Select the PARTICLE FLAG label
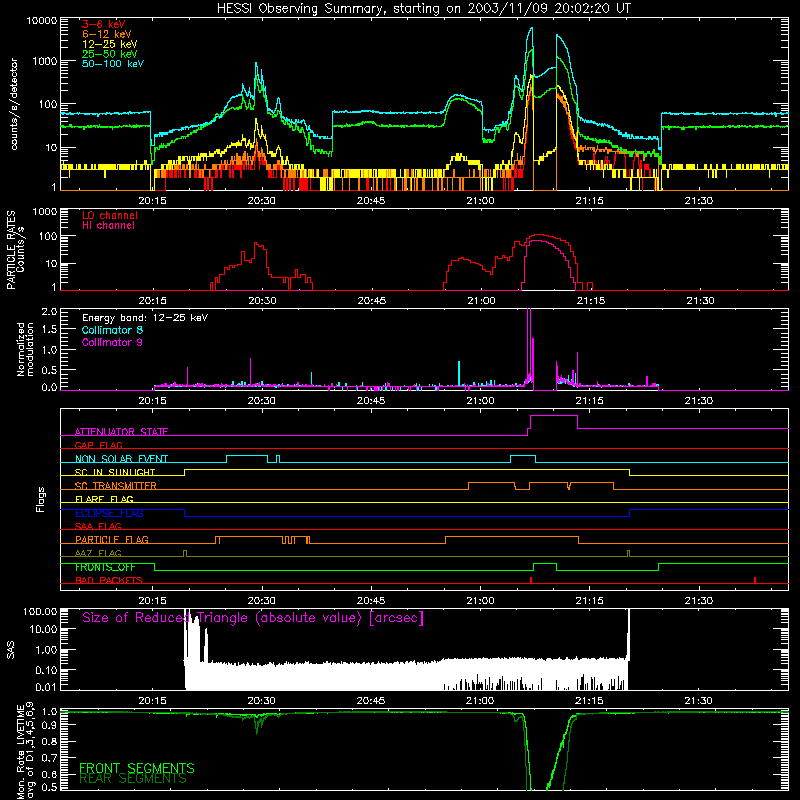Viewport: 800px width, 800px height. (112, 539)
